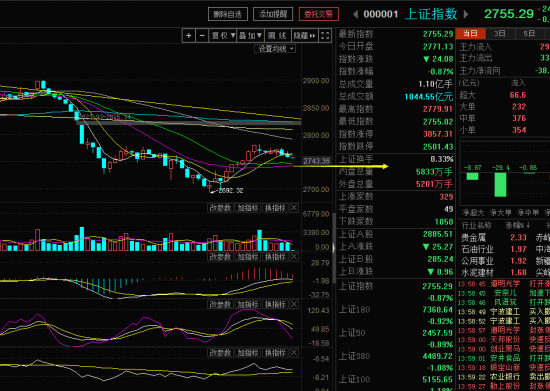
Task: Go to previous stock with left arrow
Action: click(355, 14)
